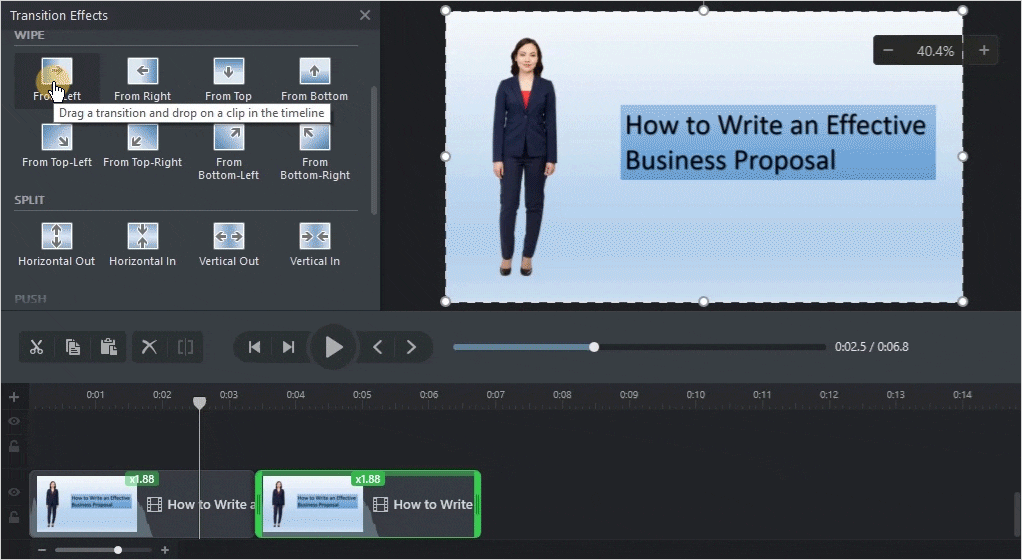The width and height of the screenshot is (1022, 560).
Task: Close the Transition Effects panel
Action: pyautogui.click(x=365, y=15)
